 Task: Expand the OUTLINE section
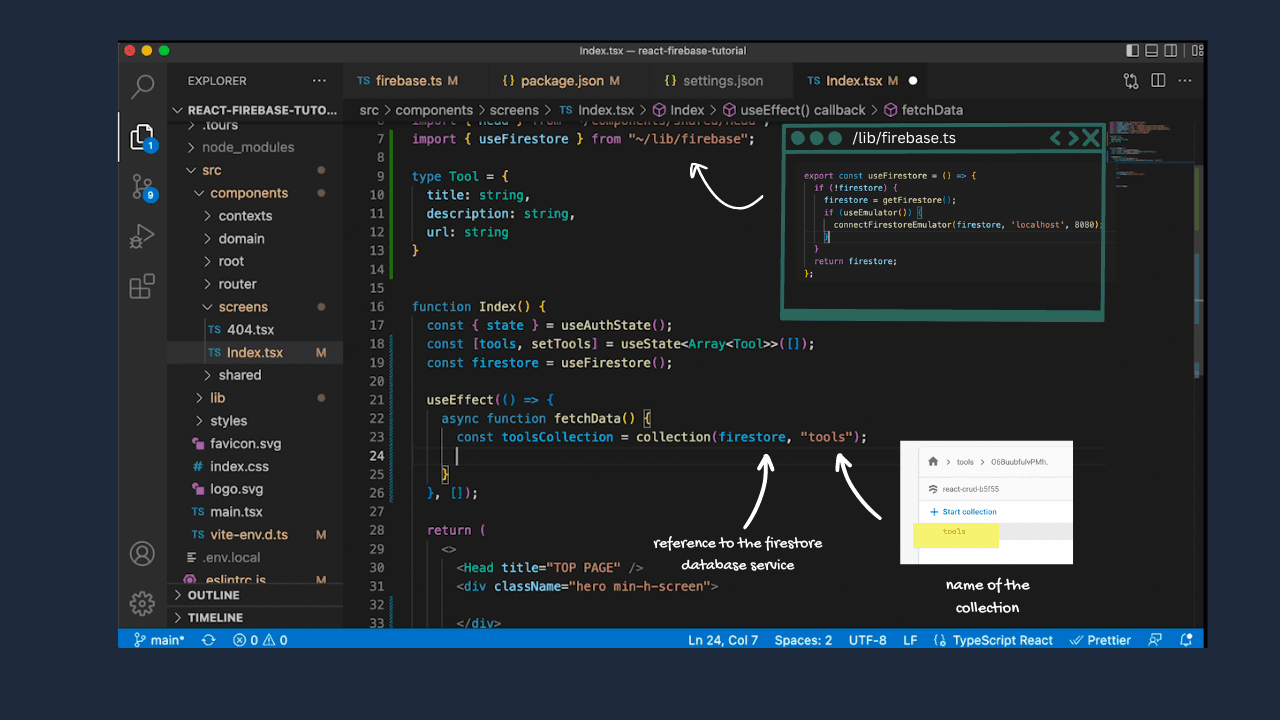[213, 595]
